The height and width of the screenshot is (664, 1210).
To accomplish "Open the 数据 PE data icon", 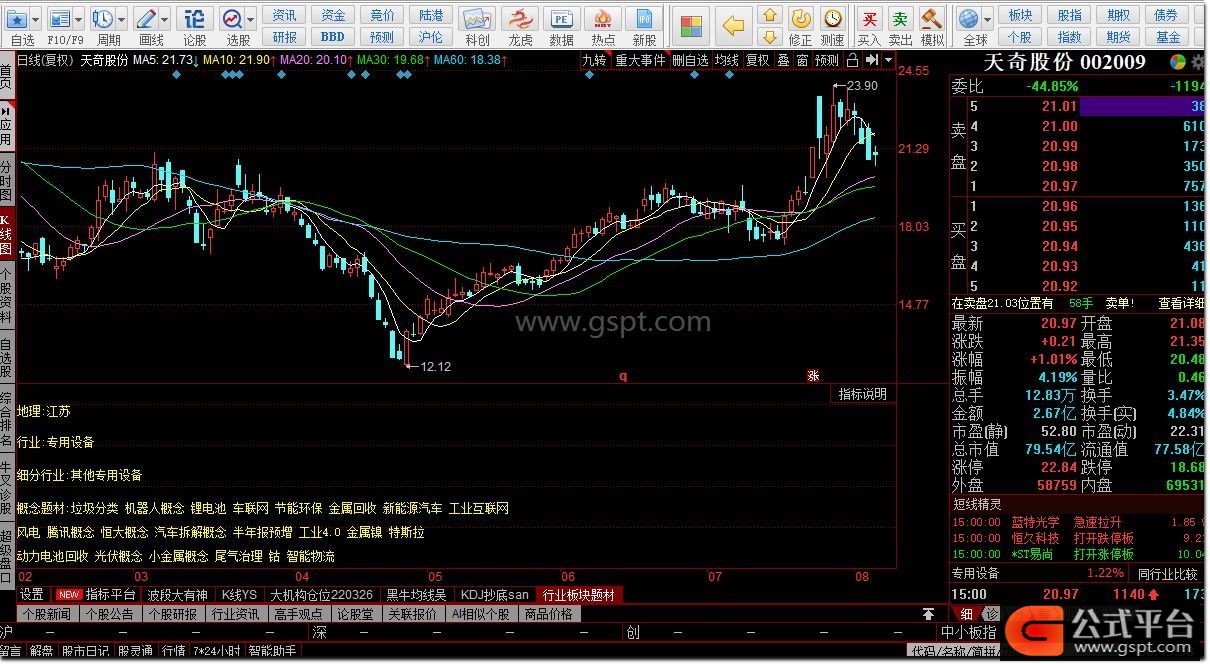I will pos(562,19).
